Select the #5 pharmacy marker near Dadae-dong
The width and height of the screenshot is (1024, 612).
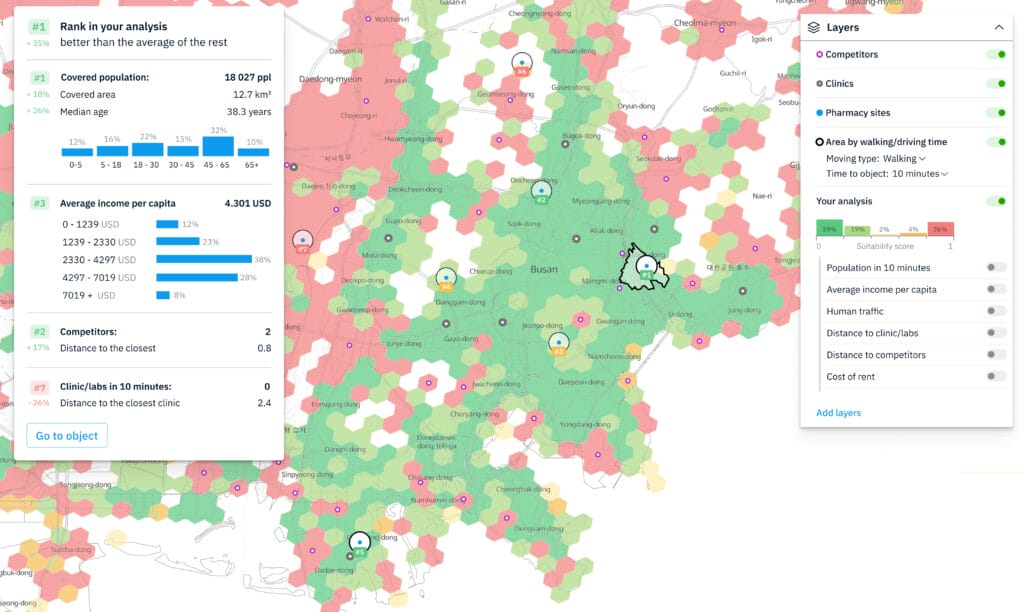[x=359, y=543]
